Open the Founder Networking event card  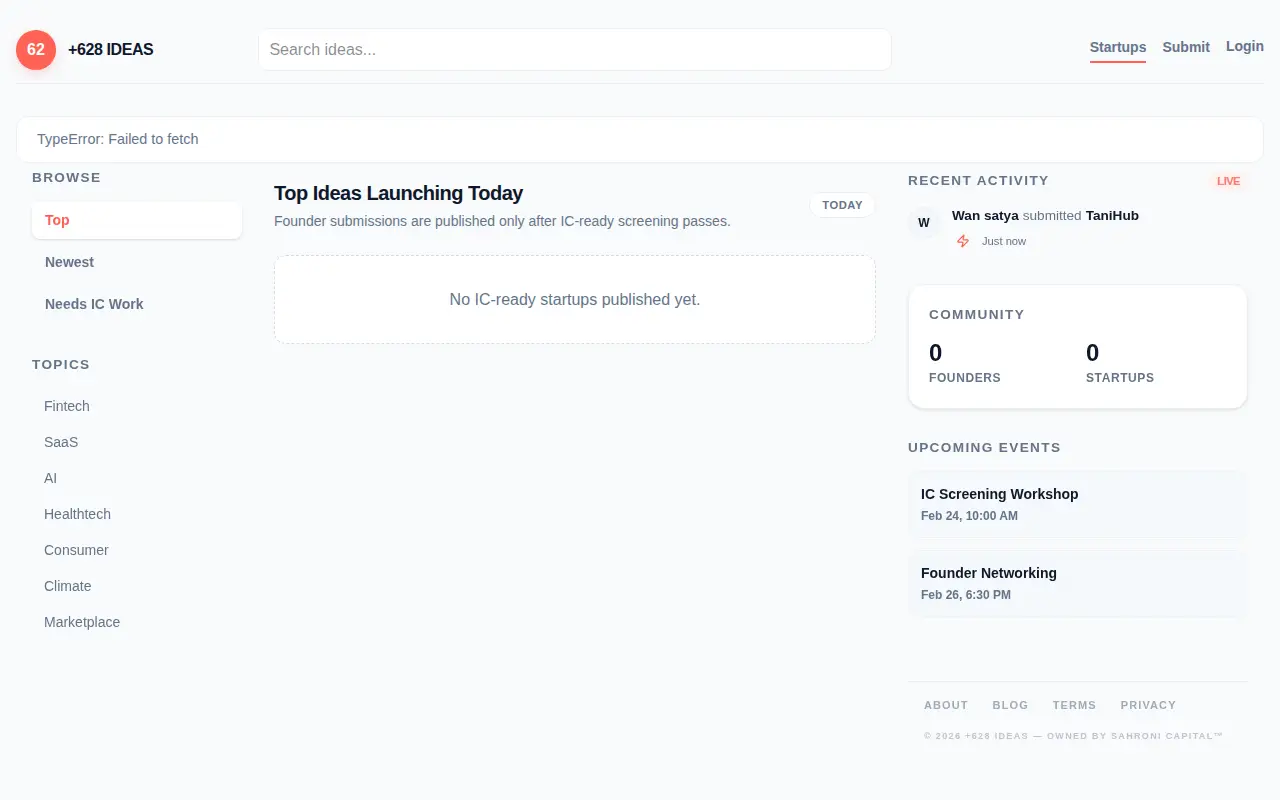click(x=1078, y=584)
